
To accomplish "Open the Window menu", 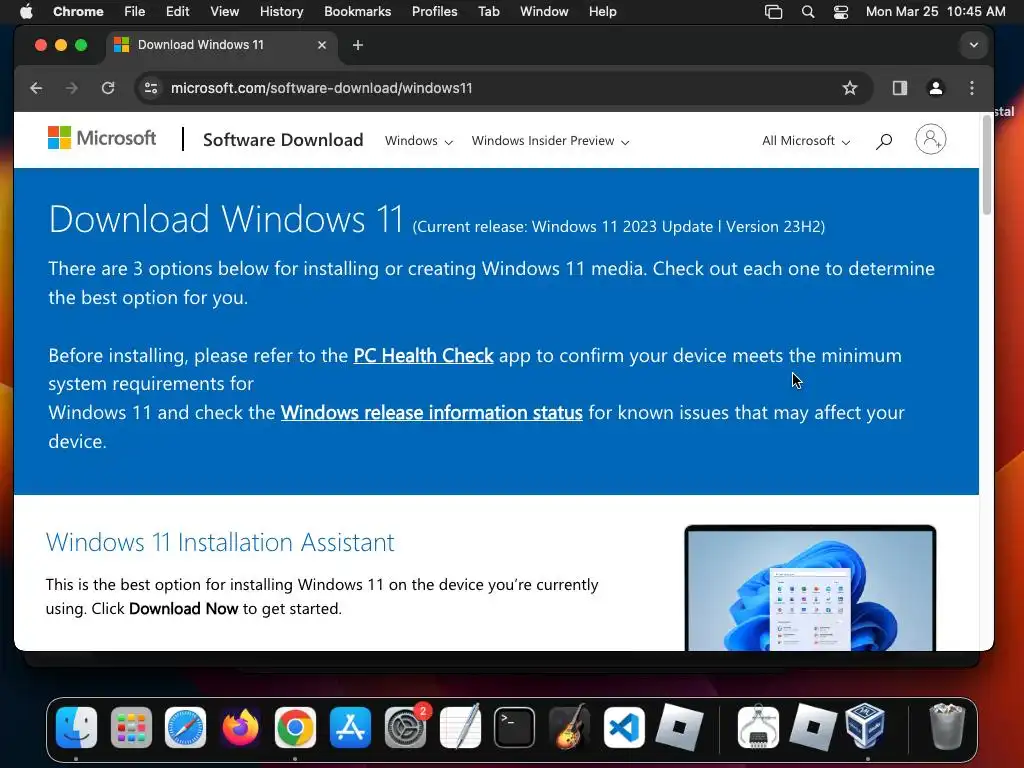I will tap(544, 11).
